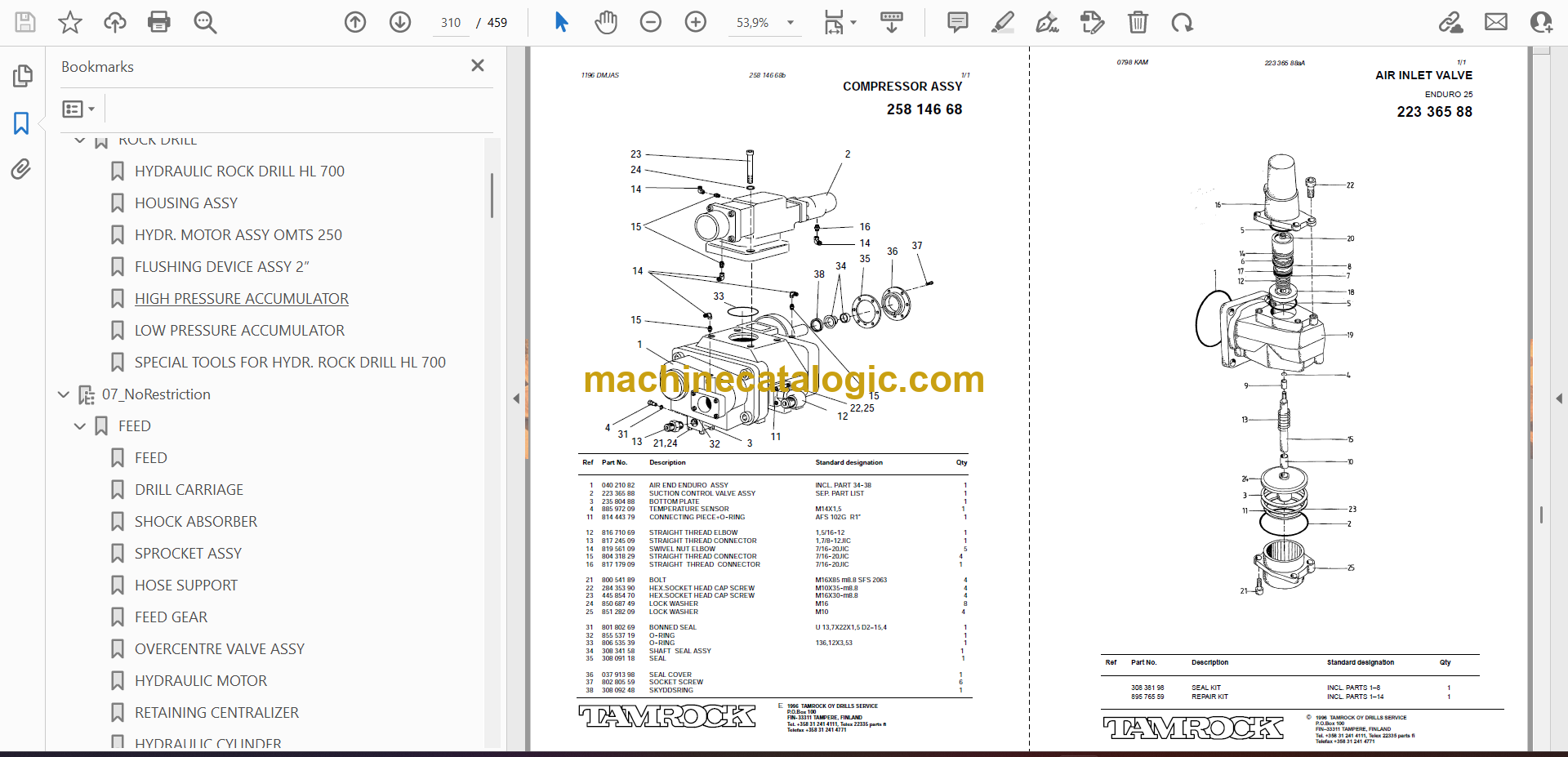The height and width of the screenshot is (757, 1568).
Task: Open the HOUSING ASSY bookmark
Action: pyautogui.click(x=186, y=203)
